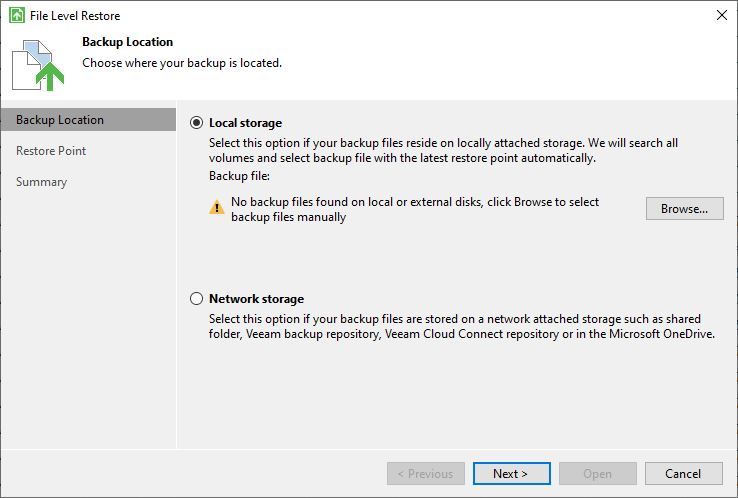
Task: Click the restore documents icon with green arrow
Action: [x=38, y=65]
